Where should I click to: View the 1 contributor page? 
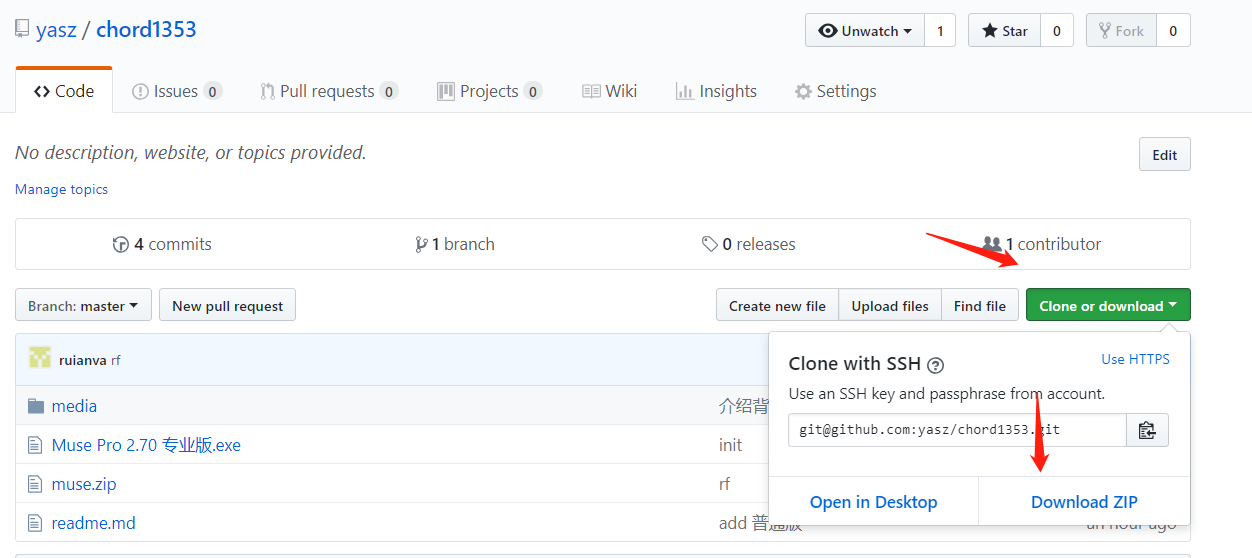pos(1042,244)
